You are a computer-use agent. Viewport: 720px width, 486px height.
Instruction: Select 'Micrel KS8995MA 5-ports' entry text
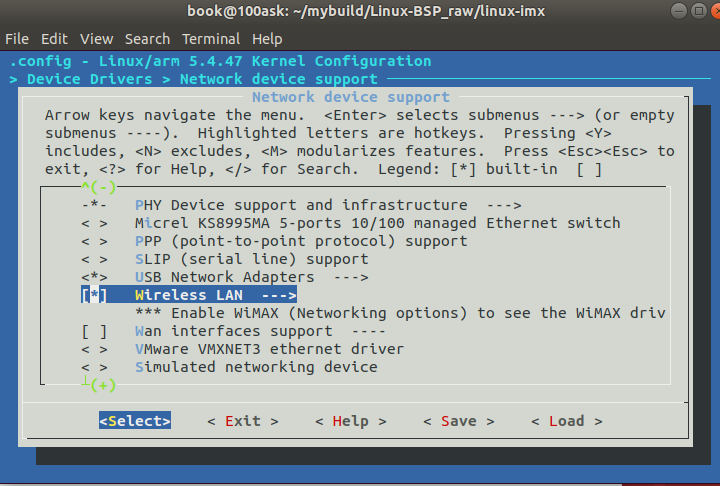tap(377, 223)
